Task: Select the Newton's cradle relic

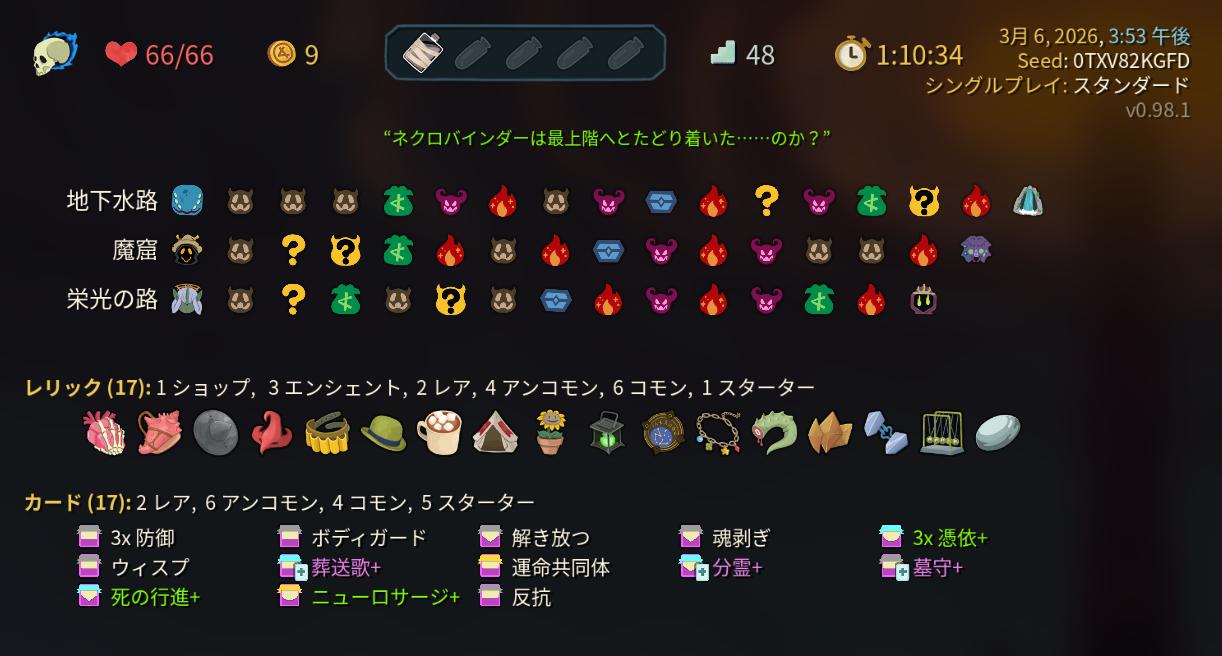Action: coord(941,433)
